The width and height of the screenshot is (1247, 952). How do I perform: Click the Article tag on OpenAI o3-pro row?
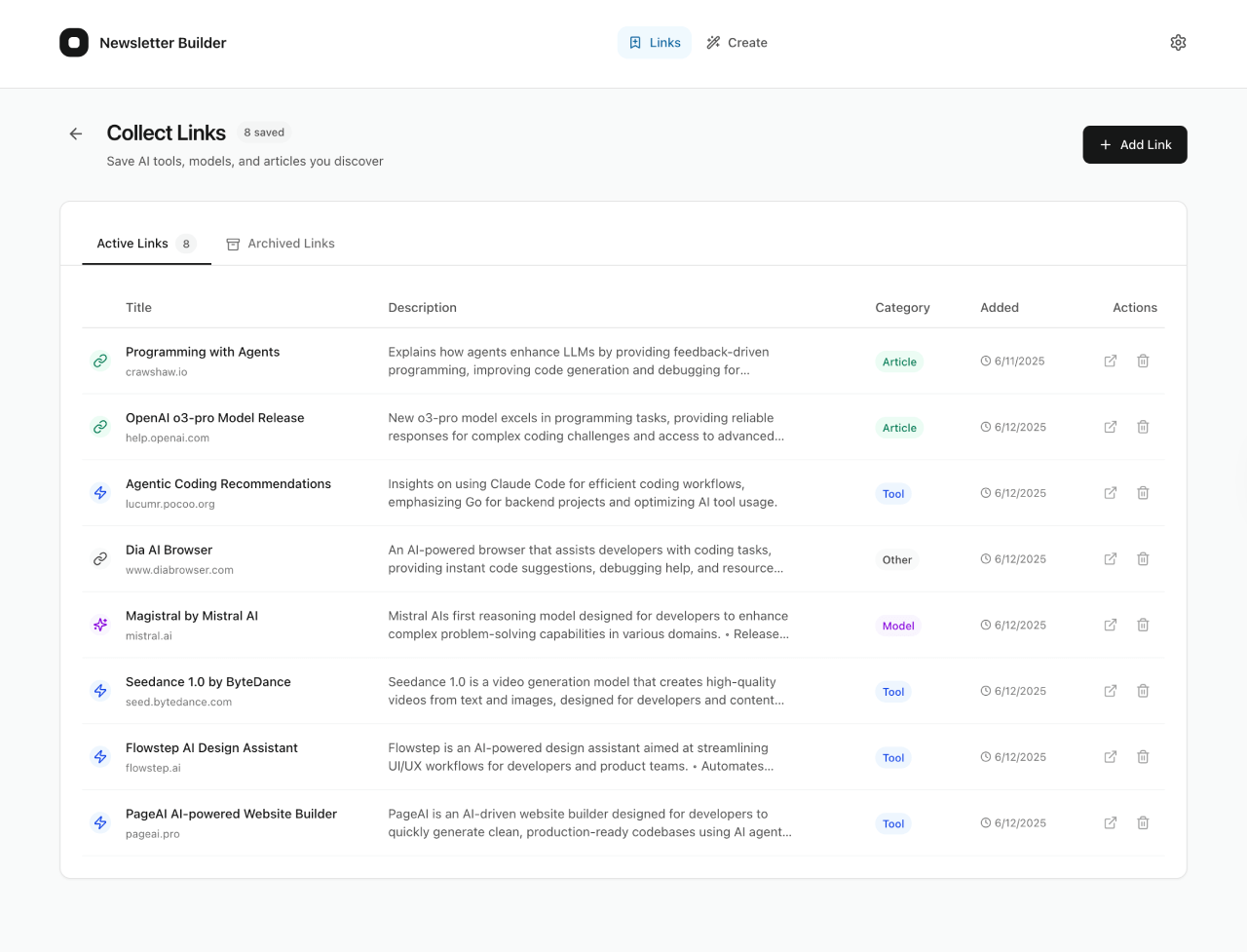899,428
